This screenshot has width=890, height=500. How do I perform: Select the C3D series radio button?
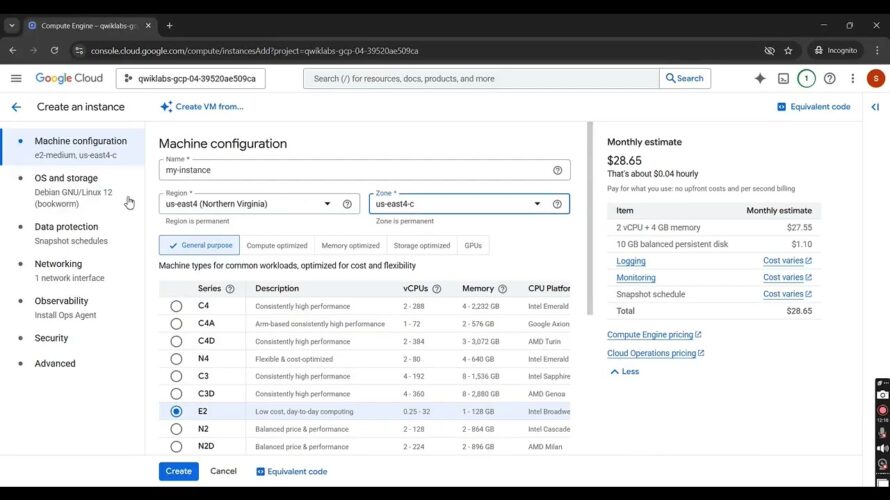point(176,394)
